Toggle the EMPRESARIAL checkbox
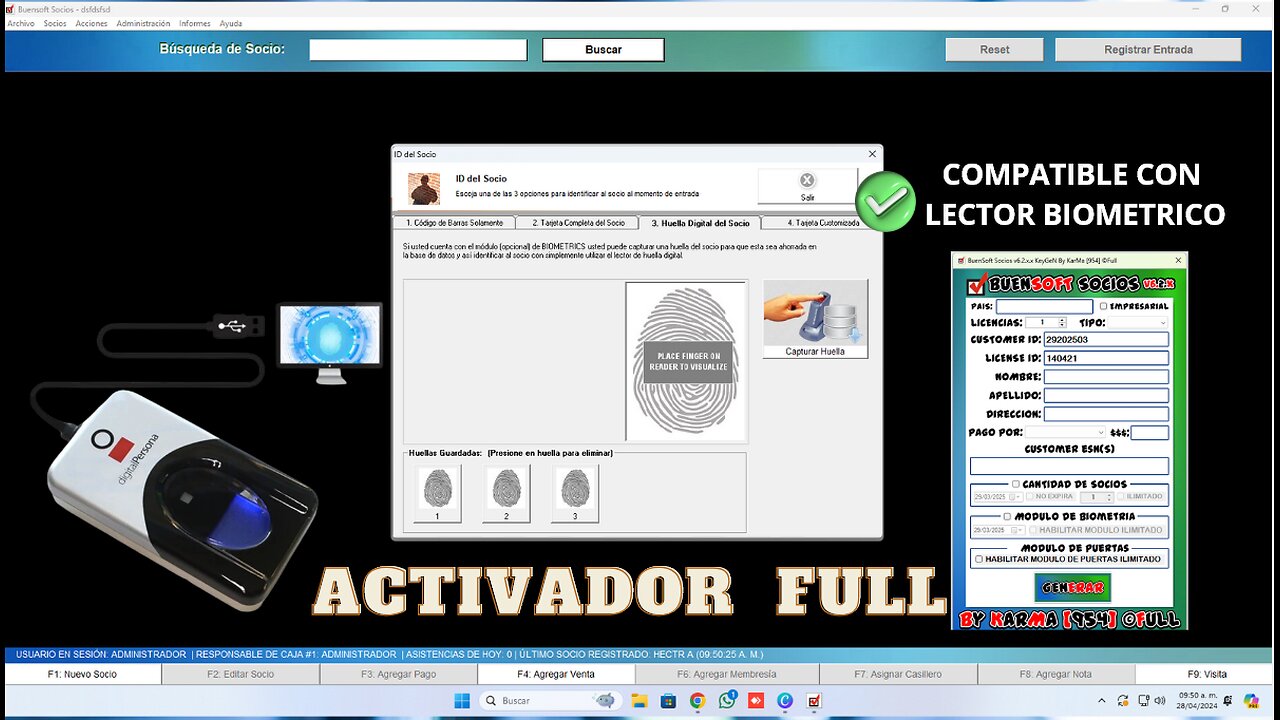The image size is (1280, 720). [1103, 306]
